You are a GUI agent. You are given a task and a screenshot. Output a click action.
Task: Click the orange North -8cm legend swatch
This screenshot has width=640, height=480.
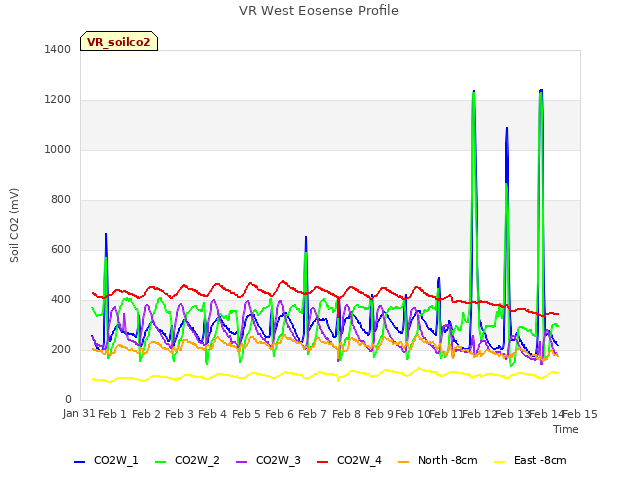(404, 462)
